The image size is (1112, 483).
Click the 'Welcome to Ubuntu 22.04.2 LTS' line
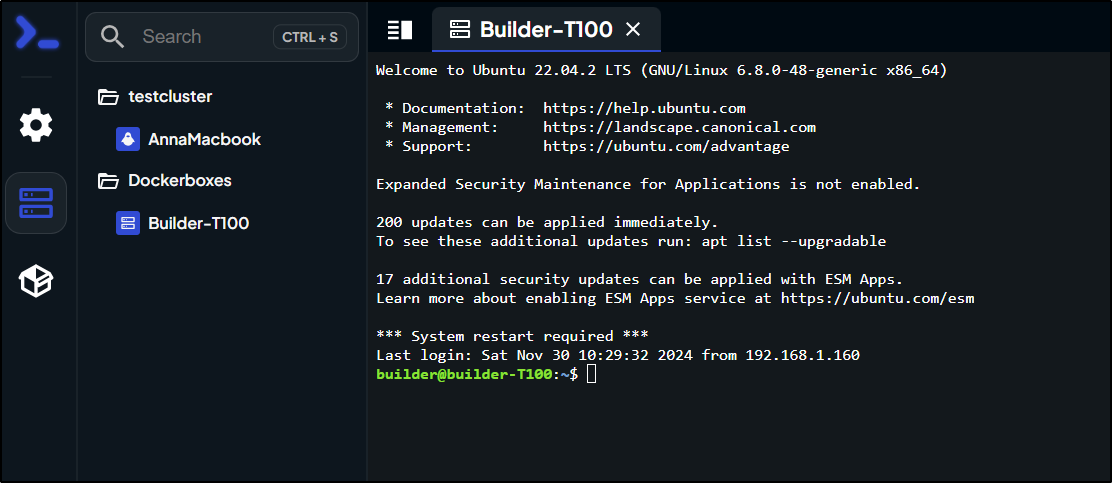pos(661,70)
